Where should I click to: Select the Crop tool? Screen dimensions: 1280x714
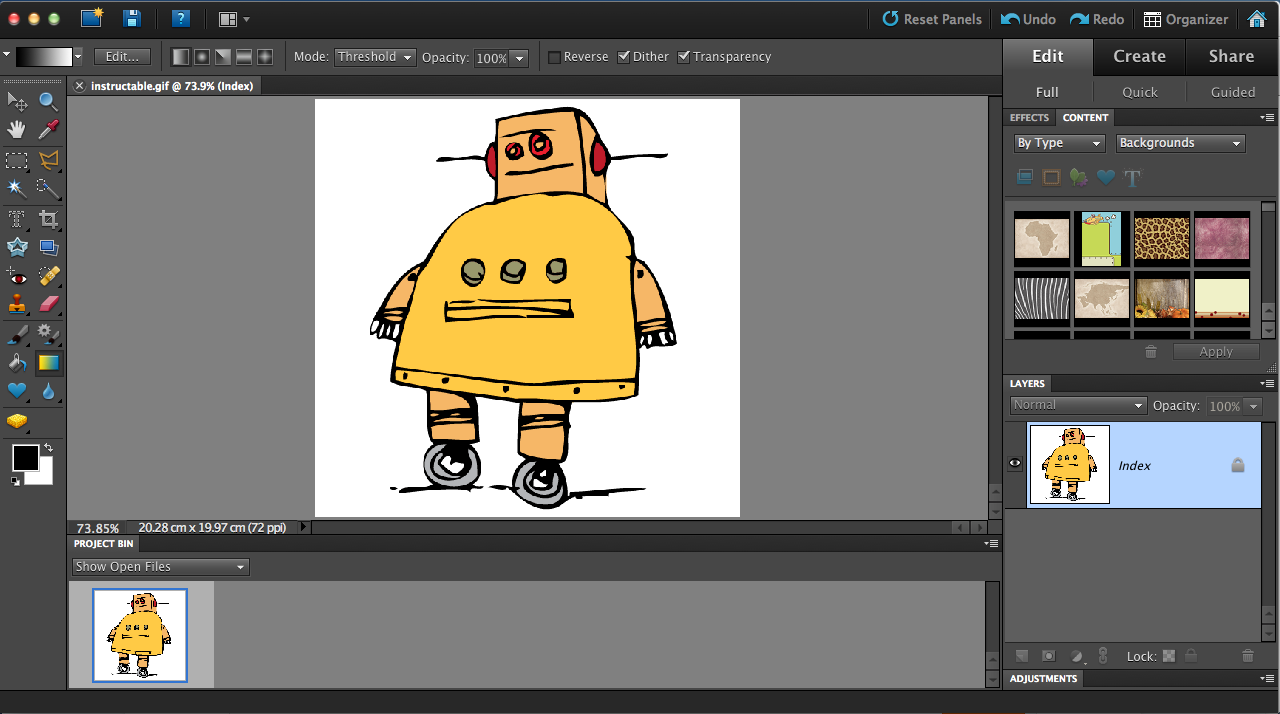48,219
